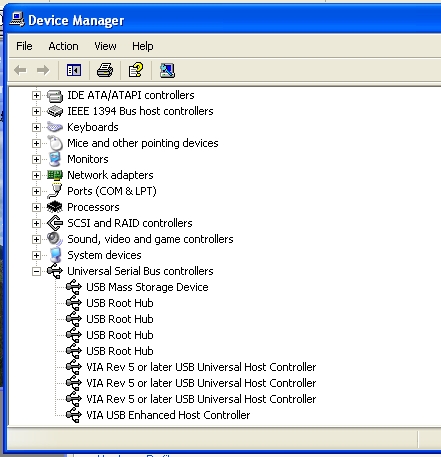
Task: Expand the Network adapters node
Action: point(36,176)
